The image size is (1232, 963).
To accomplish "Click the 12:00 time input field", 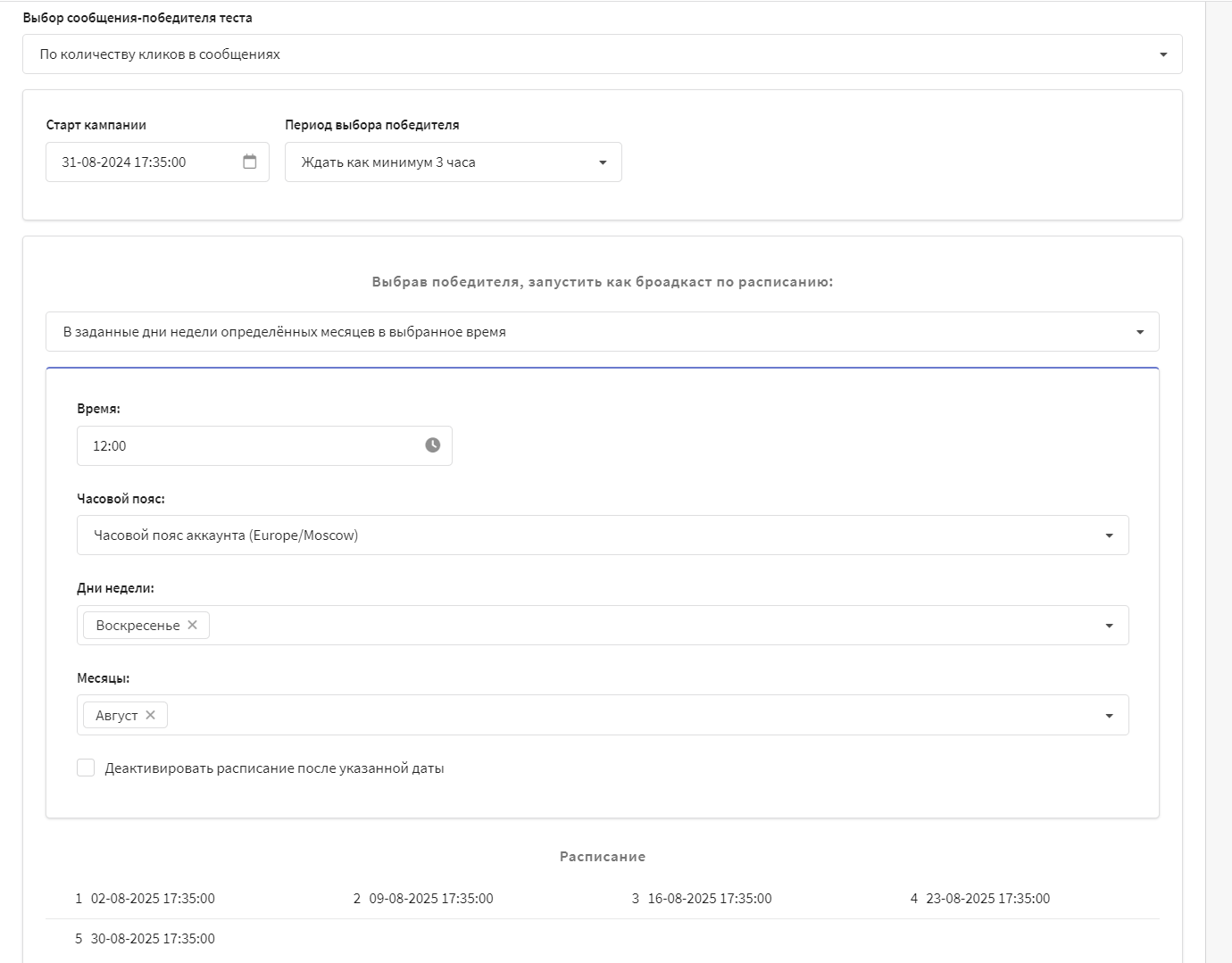I will point(264,445).
